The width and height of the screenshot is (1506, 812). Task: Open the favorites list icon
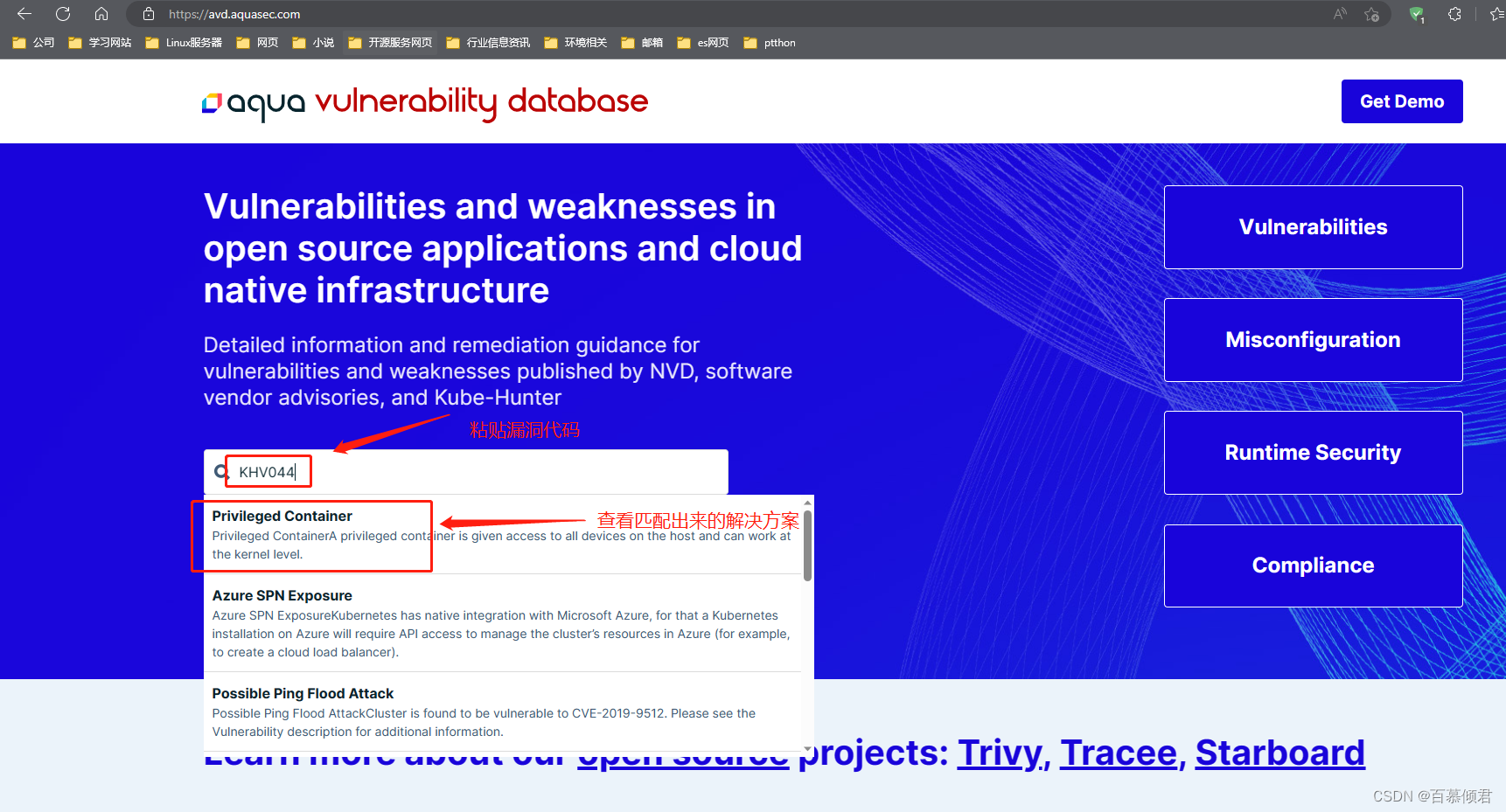pyautogui.click(x=1496, y=14)
